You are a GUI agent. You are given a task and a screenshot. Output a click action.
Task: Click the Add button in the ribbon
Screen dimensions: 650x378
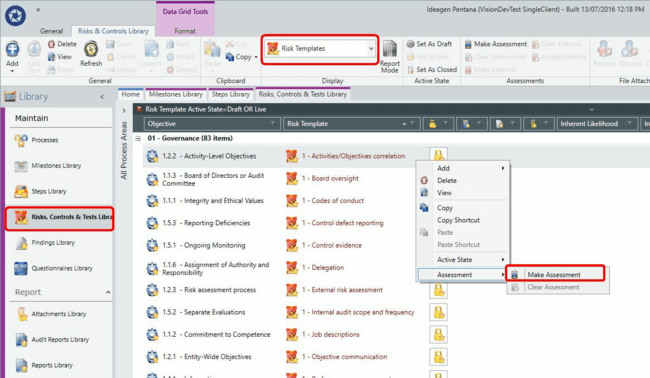pos(12,57)
